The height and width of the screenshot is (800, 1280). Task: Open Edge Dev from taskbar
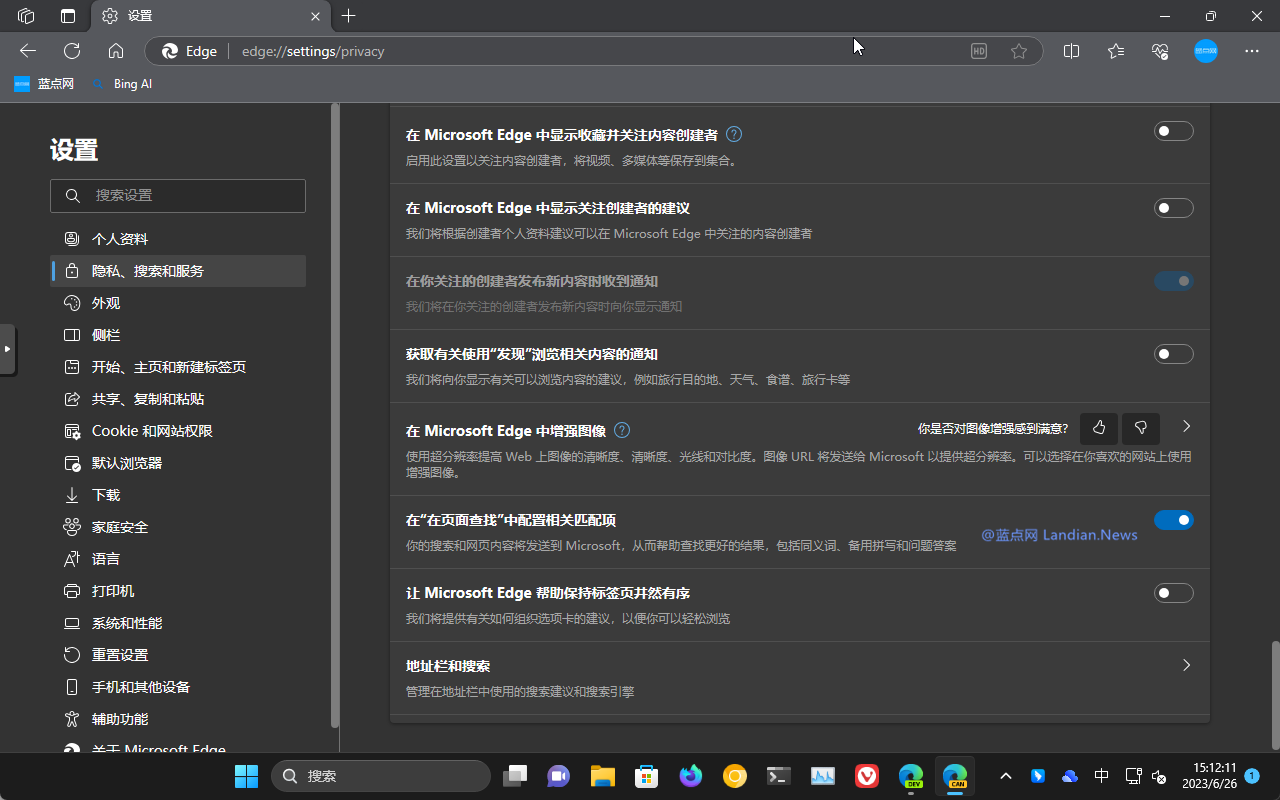(911, 776)
